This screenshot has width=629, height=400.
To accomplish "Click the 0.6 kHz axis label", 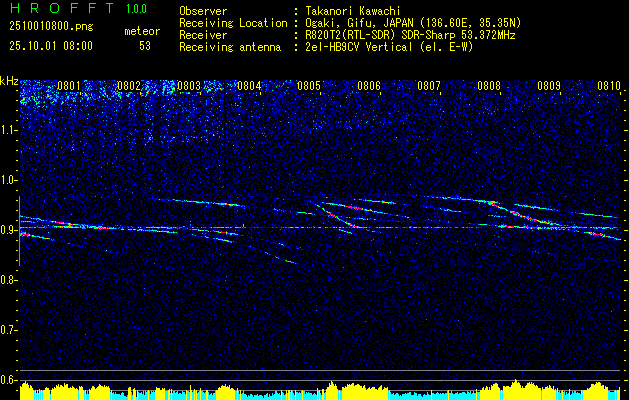I will (9, 380).
